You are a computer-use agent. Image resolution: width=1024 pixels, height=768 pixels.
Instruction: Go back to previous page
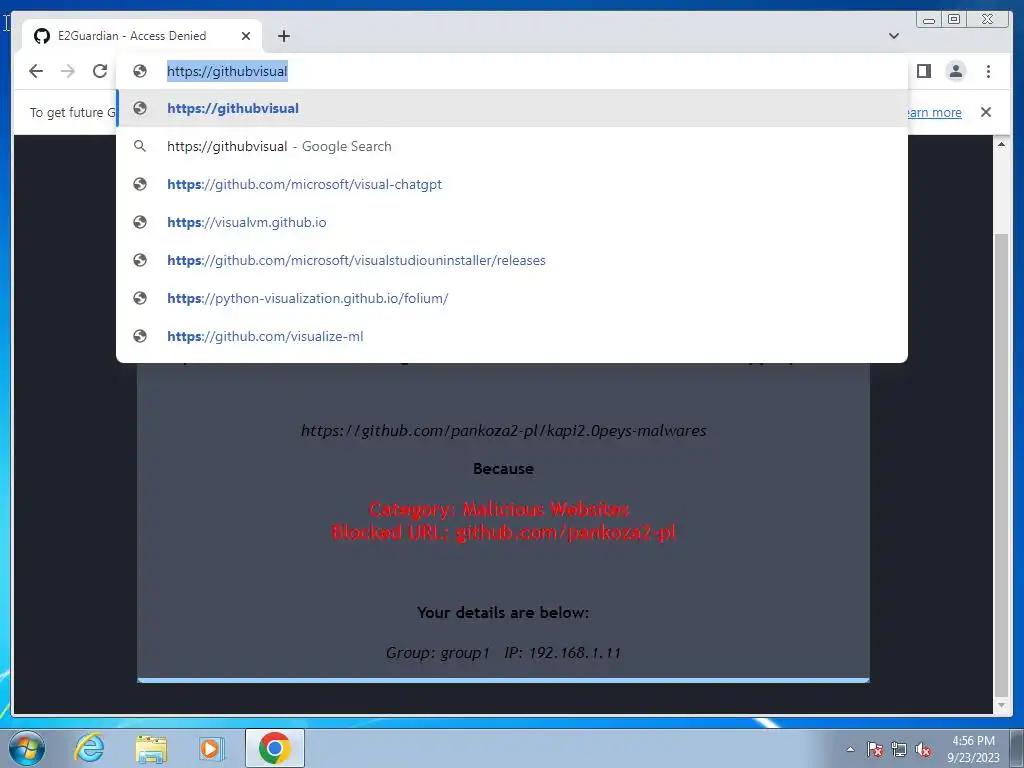click(x=36, y=71)
